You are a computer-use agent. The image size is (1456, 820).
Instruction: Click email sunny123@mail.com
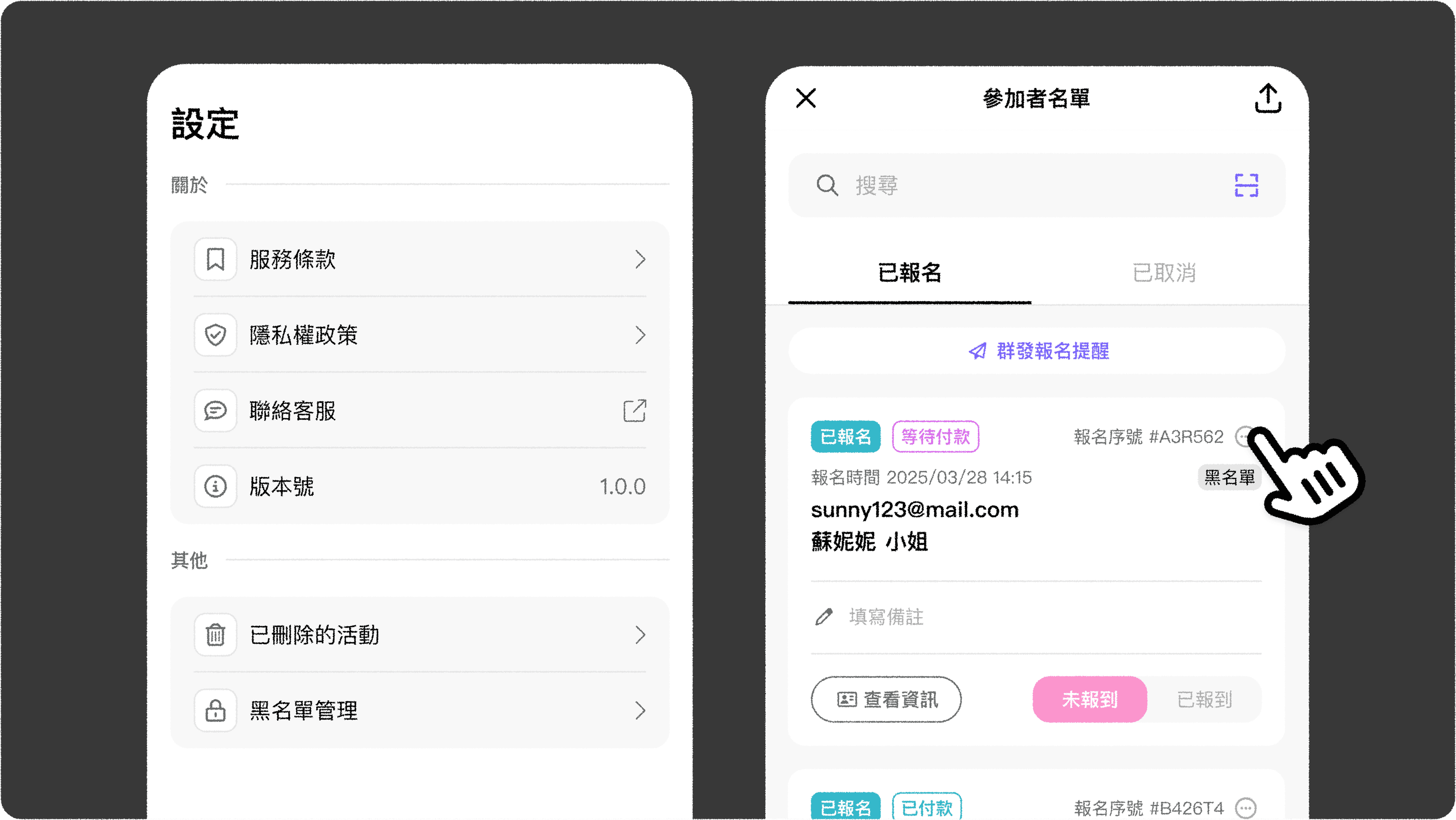click(x=915, y=510)
